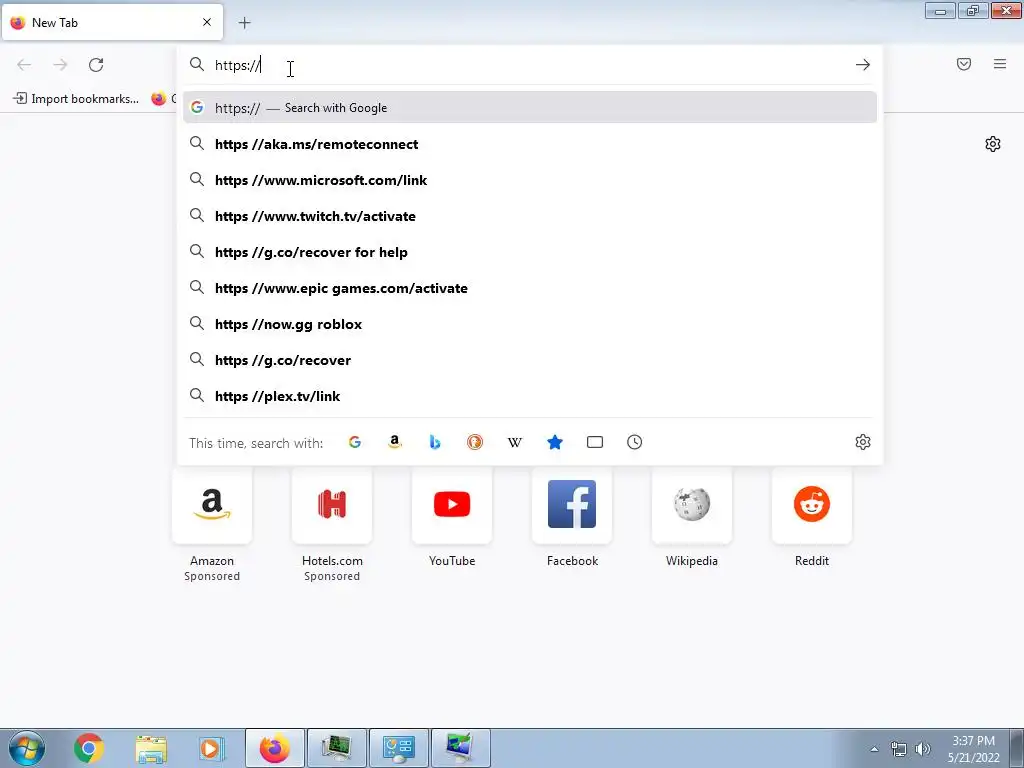Open new tab page personalize gear
Image resolution: width=1024 pixels, height=768 pixels.
993,144
